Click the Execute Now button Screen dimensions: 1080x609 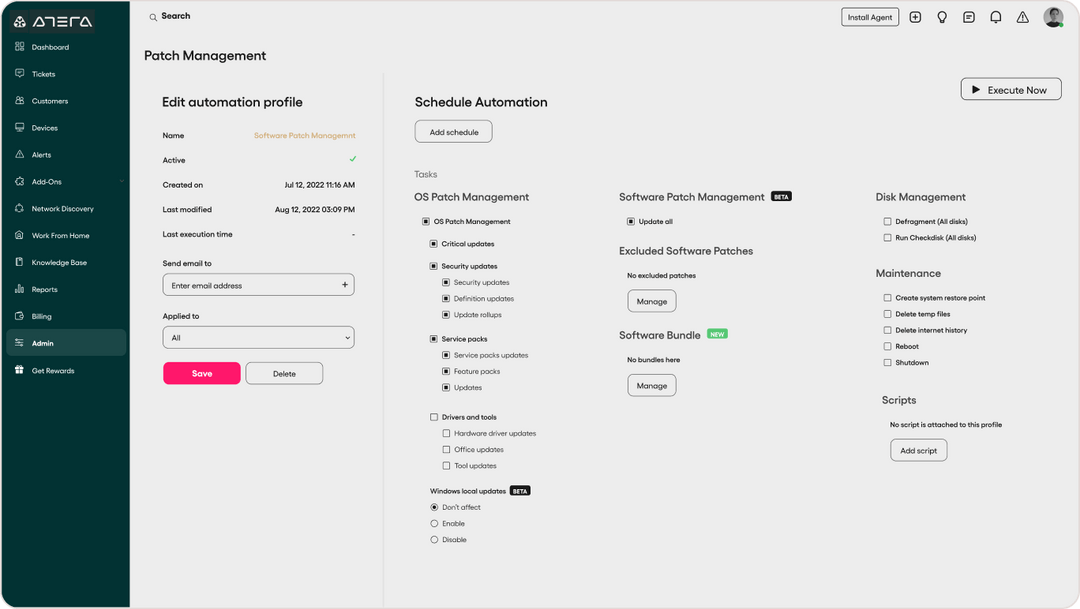tap(1011, 89)
